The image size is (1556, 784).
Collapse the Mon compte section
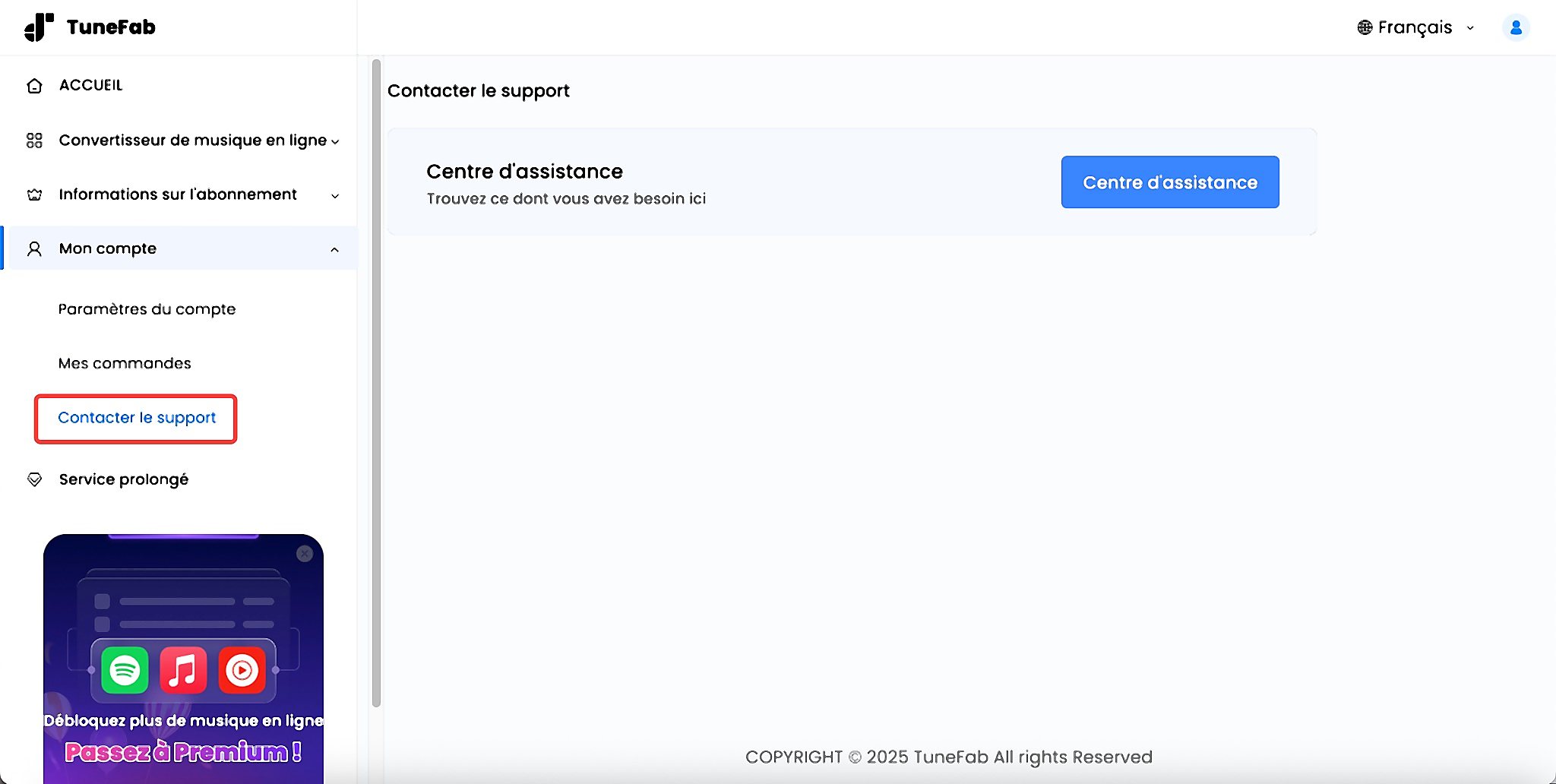(335, 248)
